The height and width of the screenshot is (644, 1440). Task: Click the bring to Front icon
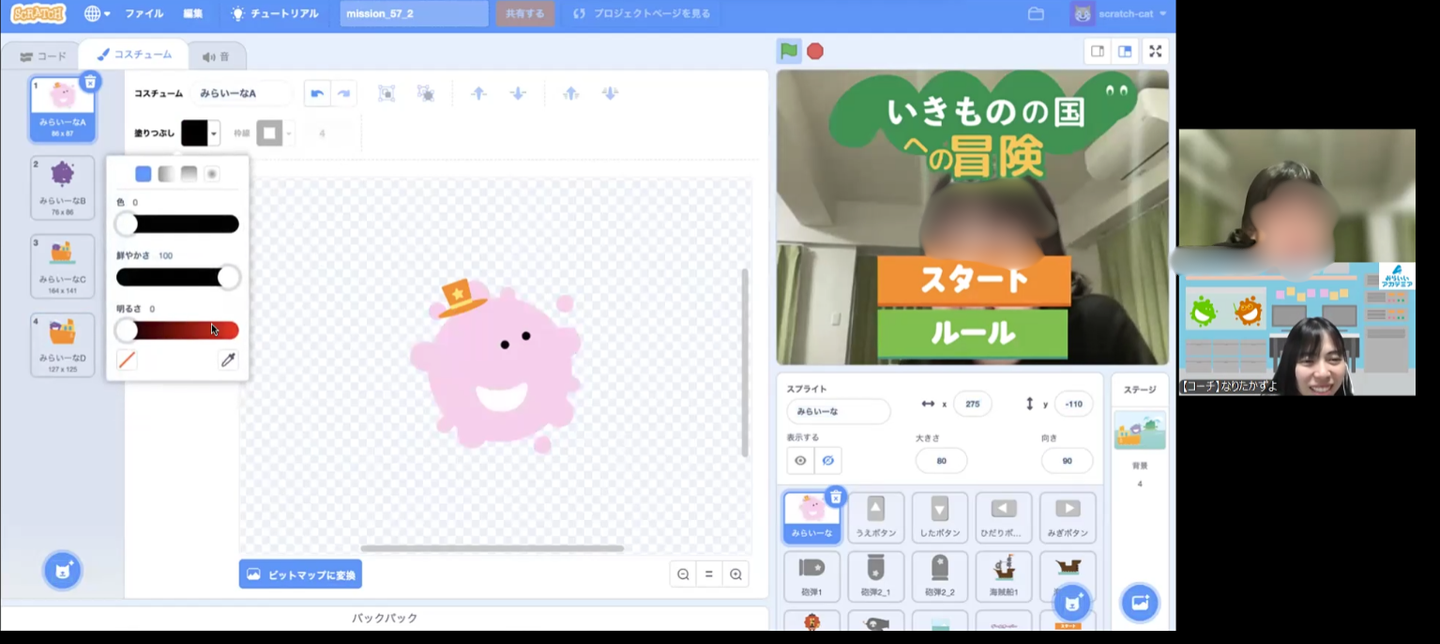click(x=571, y=93)
